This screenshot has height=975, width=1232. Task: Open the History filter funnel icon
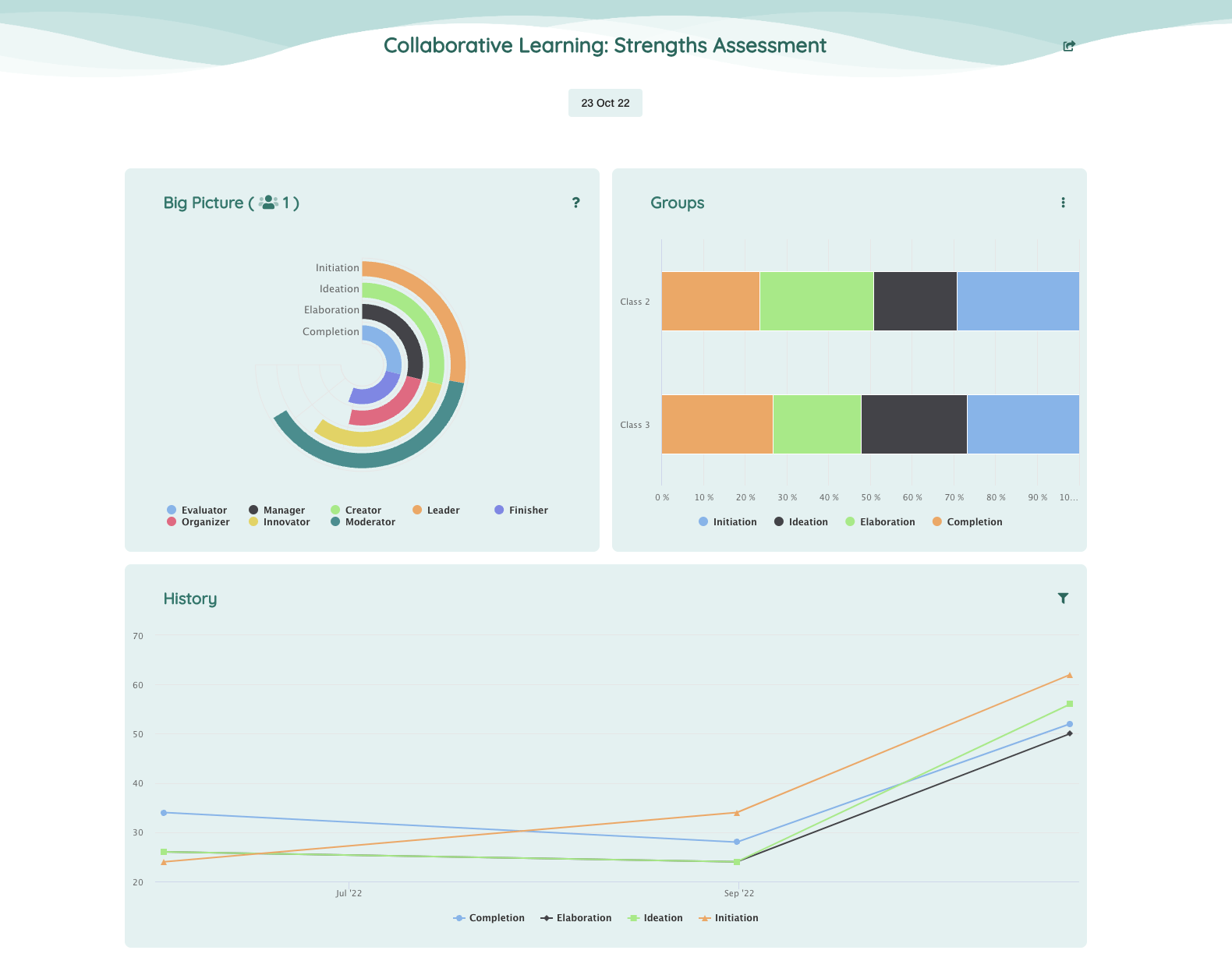pyautogui.click(x=1063, y=598)
